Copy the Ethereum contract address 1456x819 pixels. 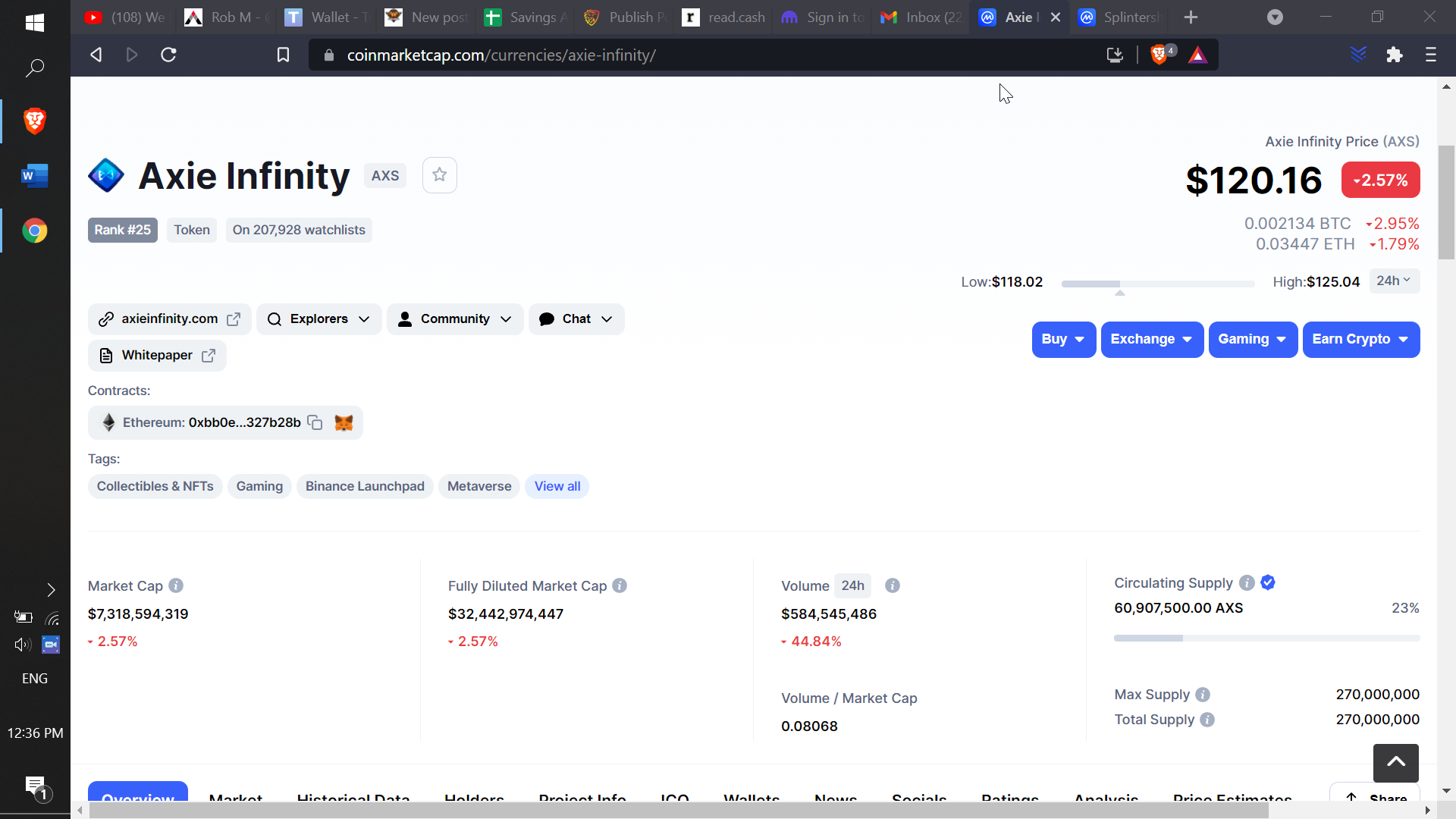pos(315,422)
